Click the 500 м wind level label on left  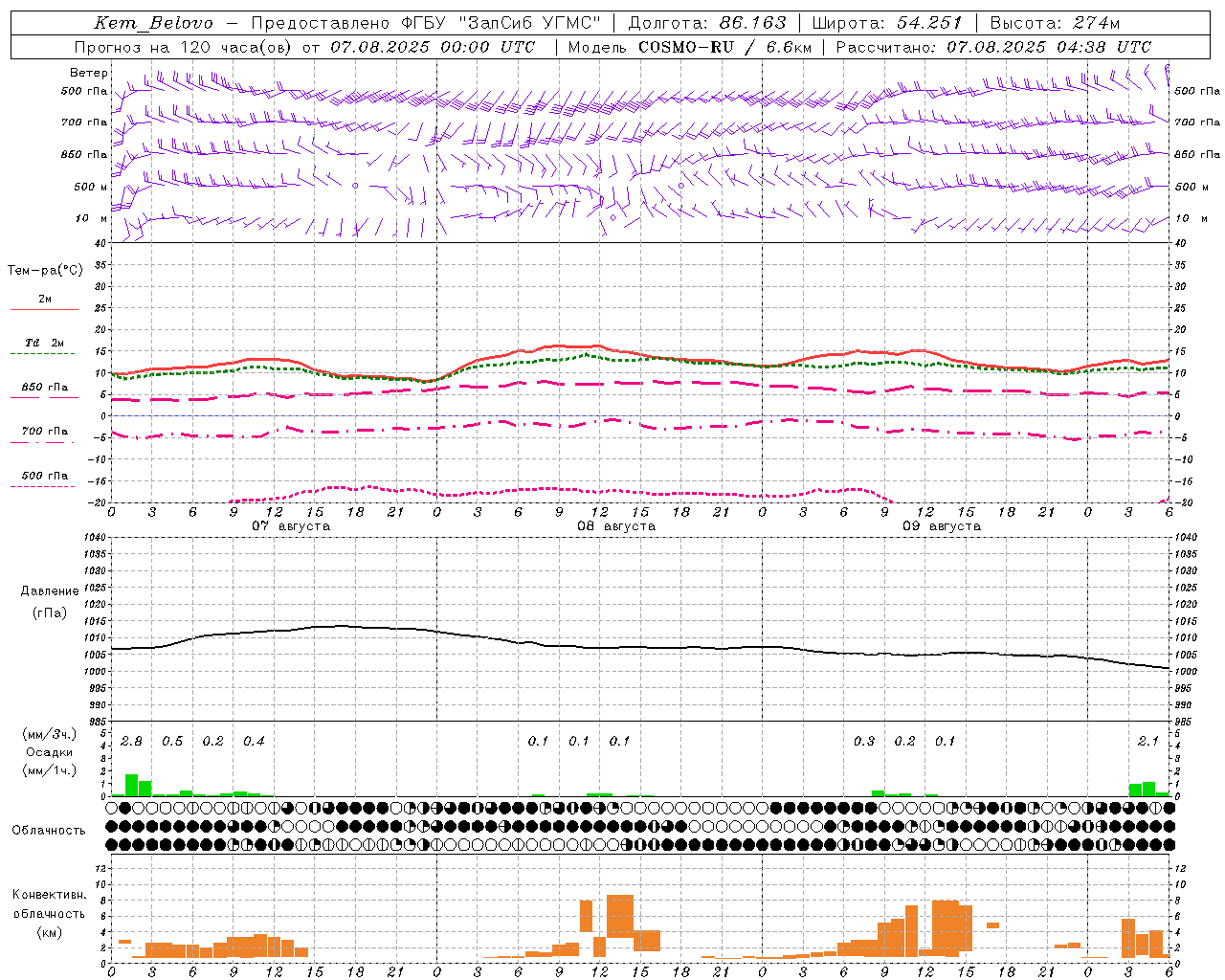point(91,187)
